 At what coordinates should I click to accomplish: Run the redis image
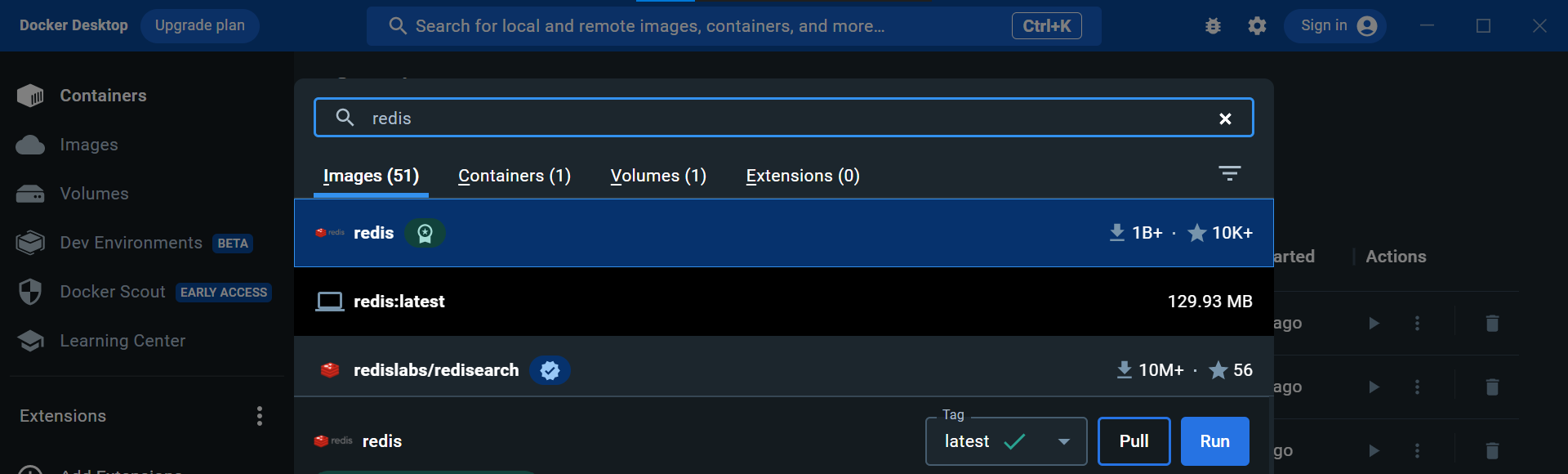1214,441
